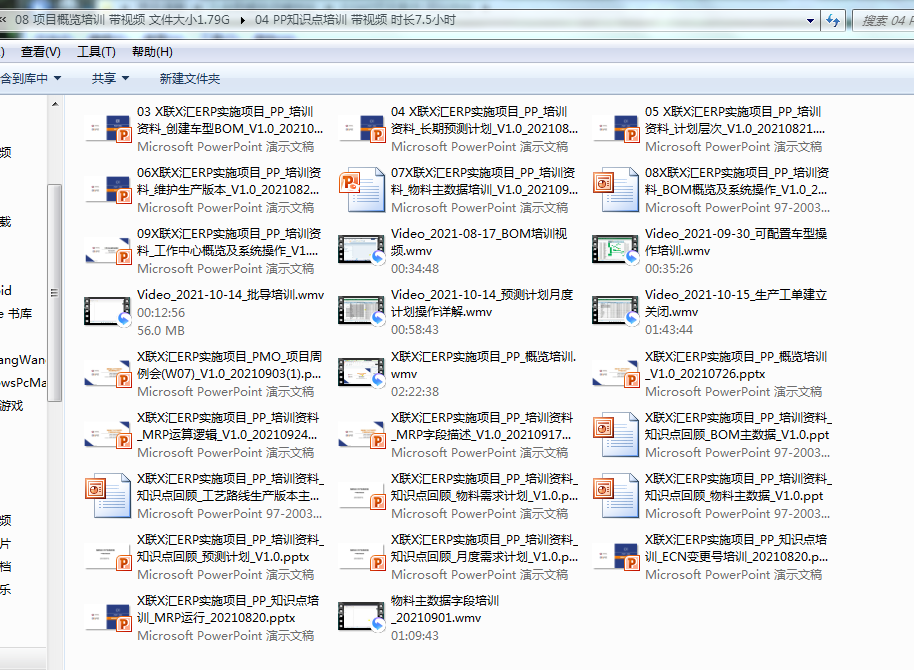Click the PP_概览培训.wmv video thumbnail
The height and width of the screenshot is (670, 914).
(x=361, y=373)
